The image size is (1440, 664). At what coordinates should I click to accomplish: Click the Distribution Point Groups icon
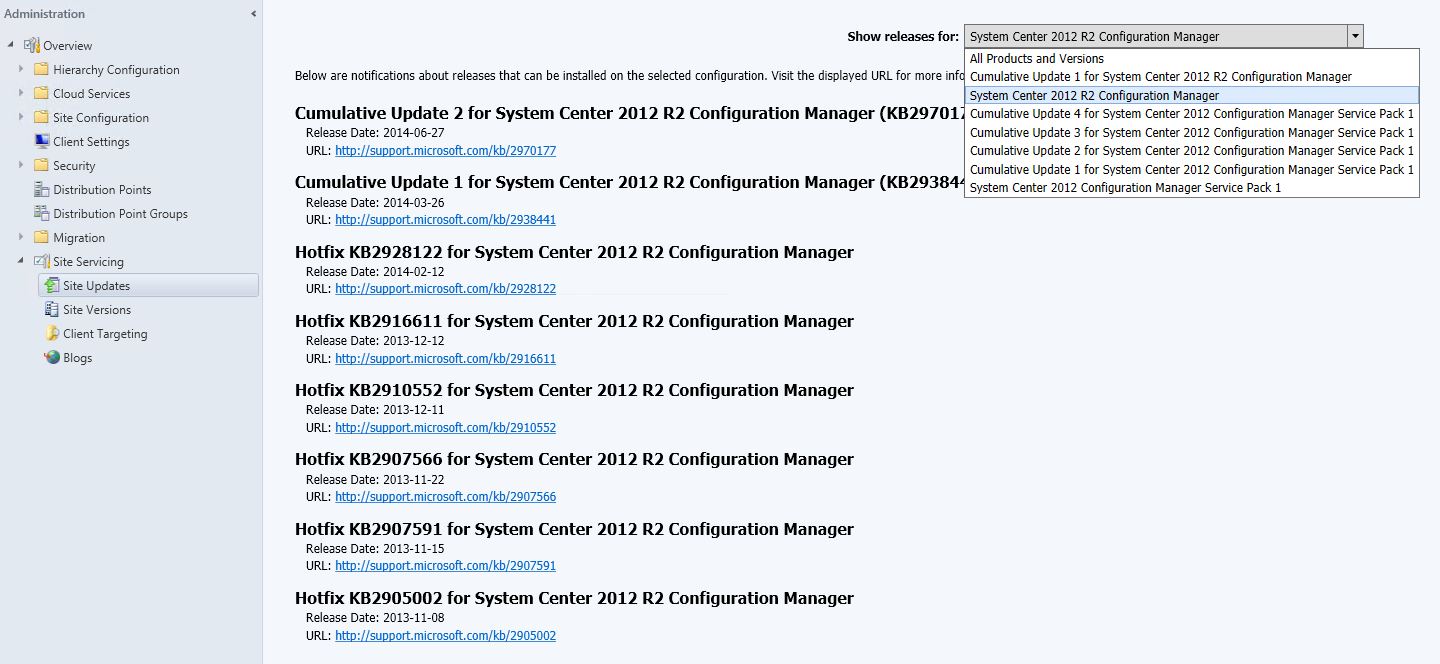(41, 213)
